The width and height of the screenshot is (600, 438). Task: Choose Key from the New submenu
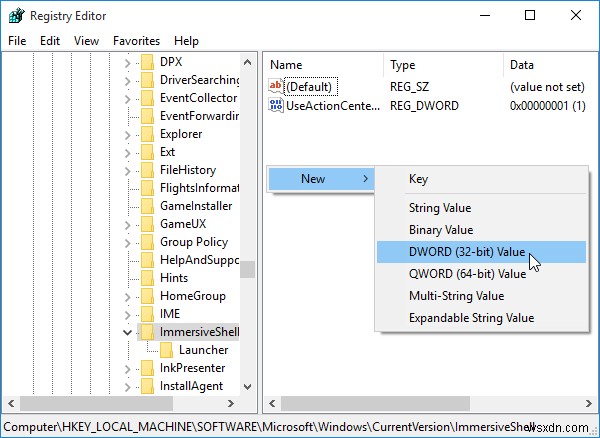pos(481,179)
